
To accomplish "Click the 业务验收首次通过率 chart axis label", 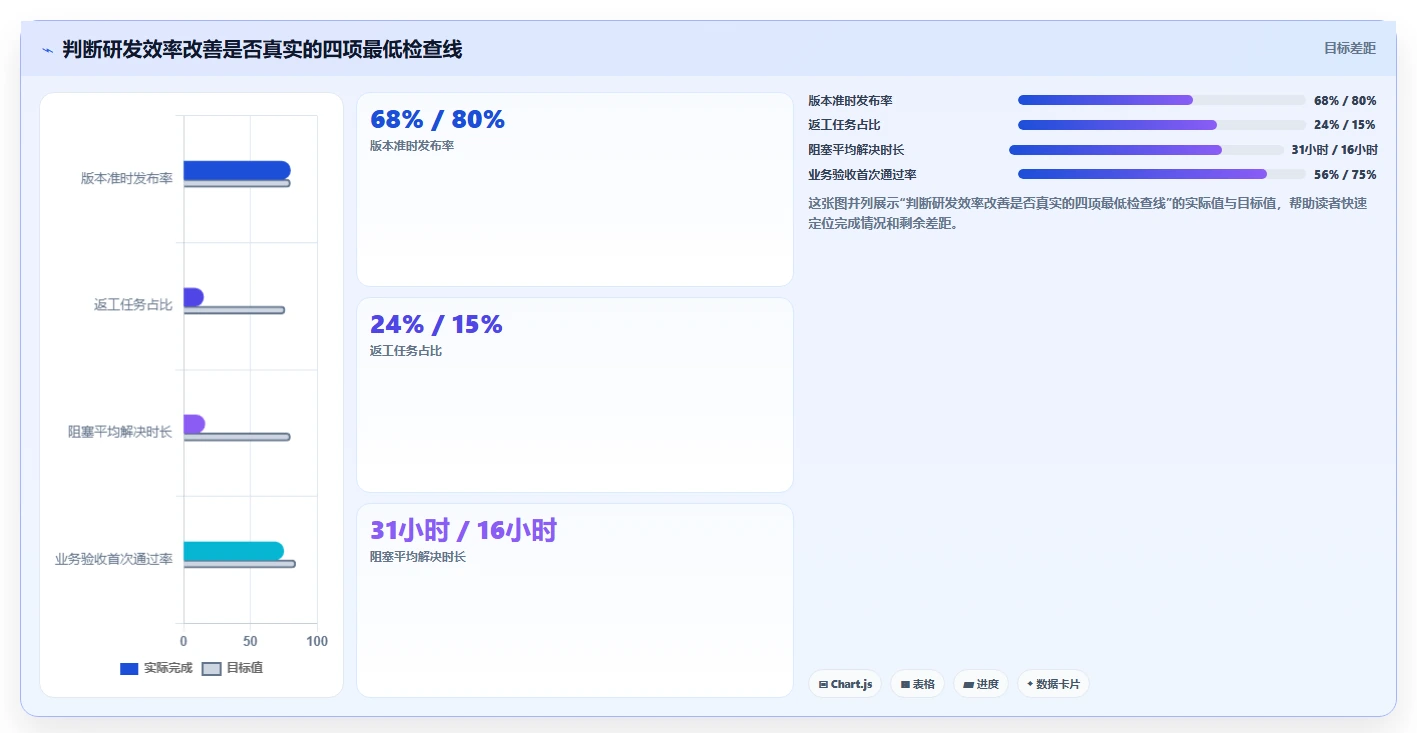I will click(x=114, y=559).
